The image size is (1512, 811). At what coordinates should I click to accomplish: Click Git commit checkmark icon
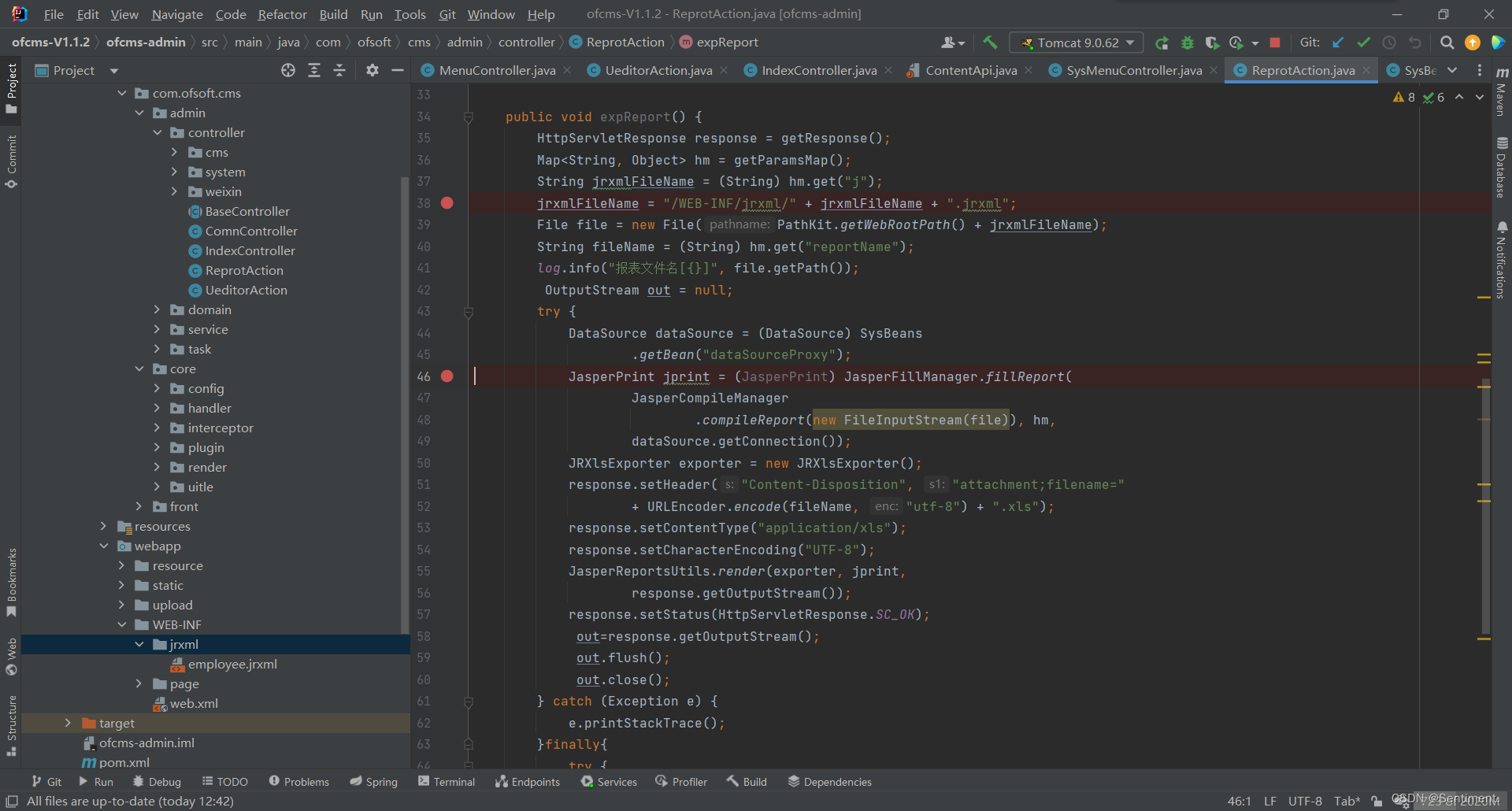pos(1364,43)
